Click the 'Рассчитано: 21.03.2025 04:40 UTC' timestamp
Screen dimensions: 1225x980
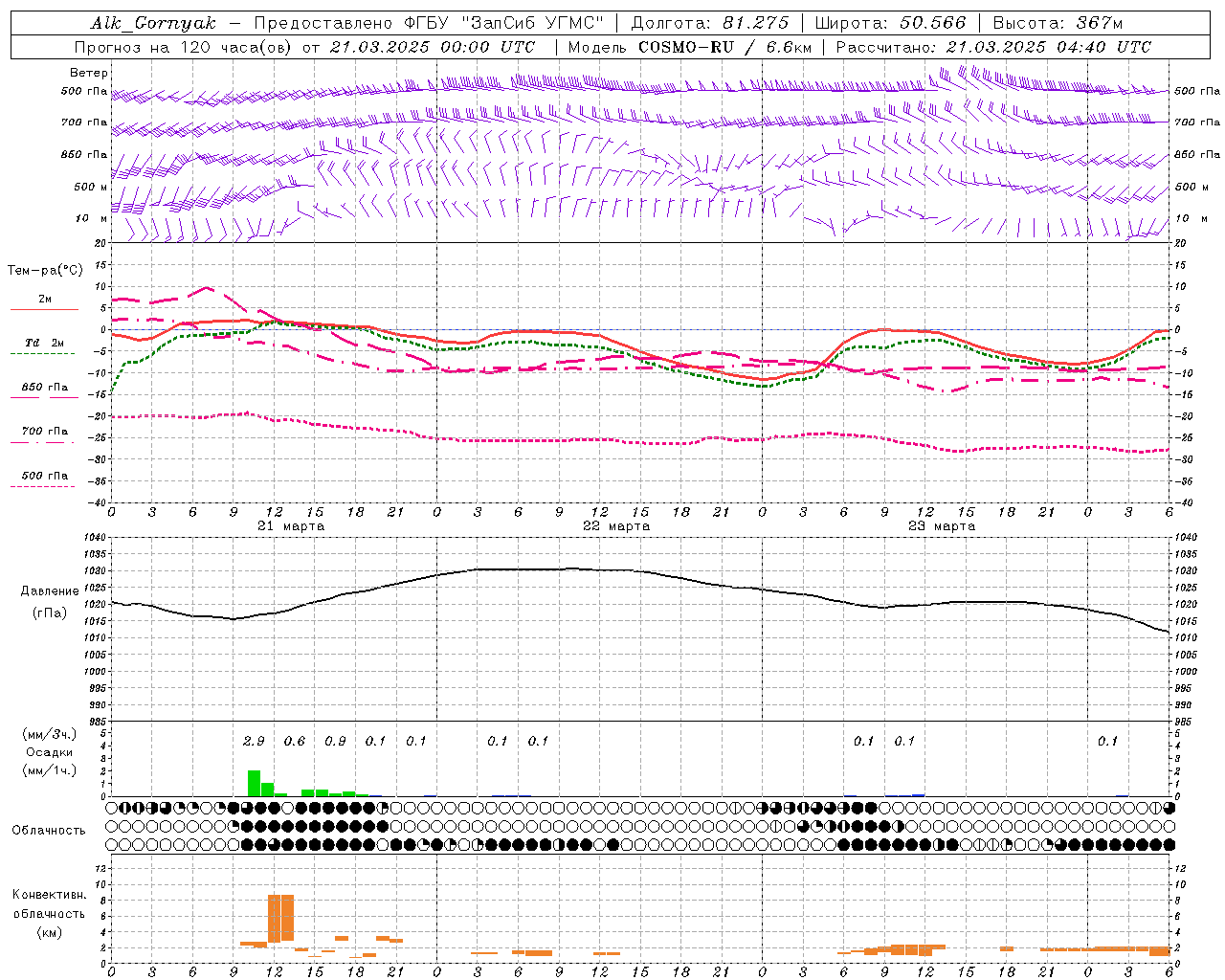[993, 47]
